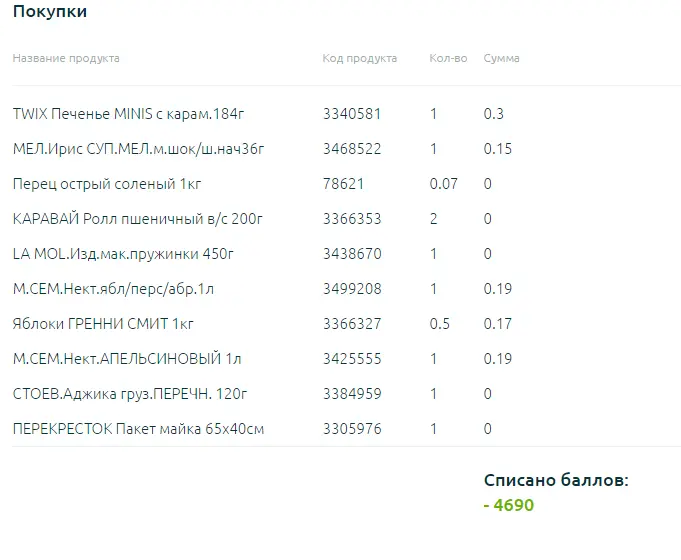Click quantity value 0.5
This screenshot has height=560, width=681.
click(x=440, y=324)
